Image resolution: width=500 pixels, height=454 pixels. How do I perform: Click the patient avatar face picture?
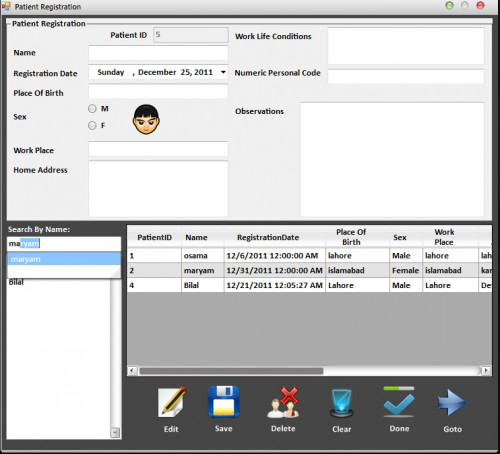pyautogui.click(x=146, y=119)
